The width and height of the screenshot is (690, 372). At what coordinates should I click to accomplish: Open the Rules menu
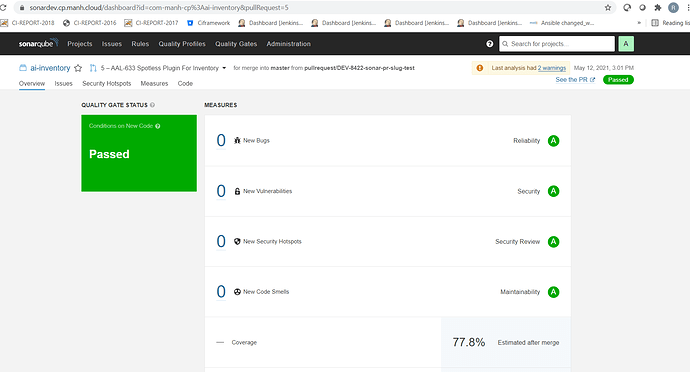(x=140, y=44)
